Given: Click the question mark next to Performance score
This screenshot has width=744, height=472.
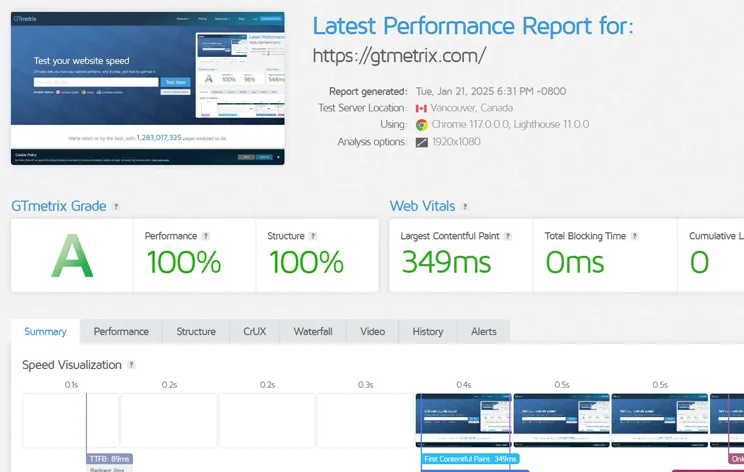Looking at the screenshot, I should pyautogui.click(x=206, y=237).
